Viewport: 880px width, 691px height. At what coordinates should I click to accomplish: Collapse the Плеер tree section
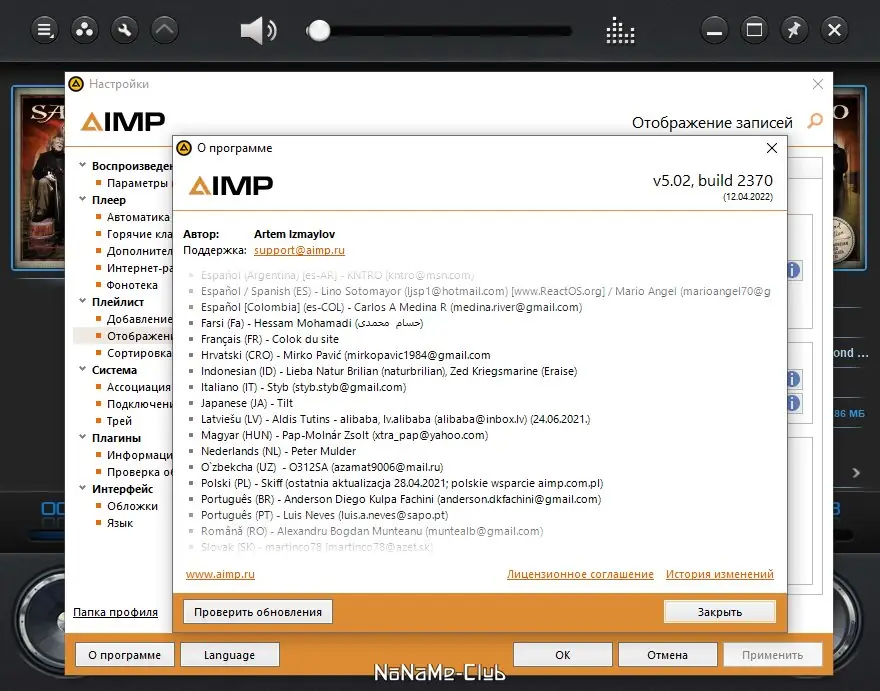pos(82,199)
